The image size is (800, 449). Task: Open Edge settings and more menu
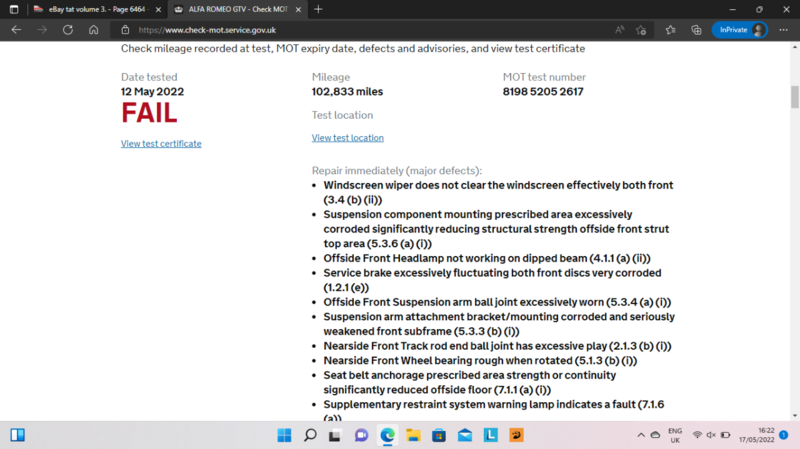click(782, 30)
